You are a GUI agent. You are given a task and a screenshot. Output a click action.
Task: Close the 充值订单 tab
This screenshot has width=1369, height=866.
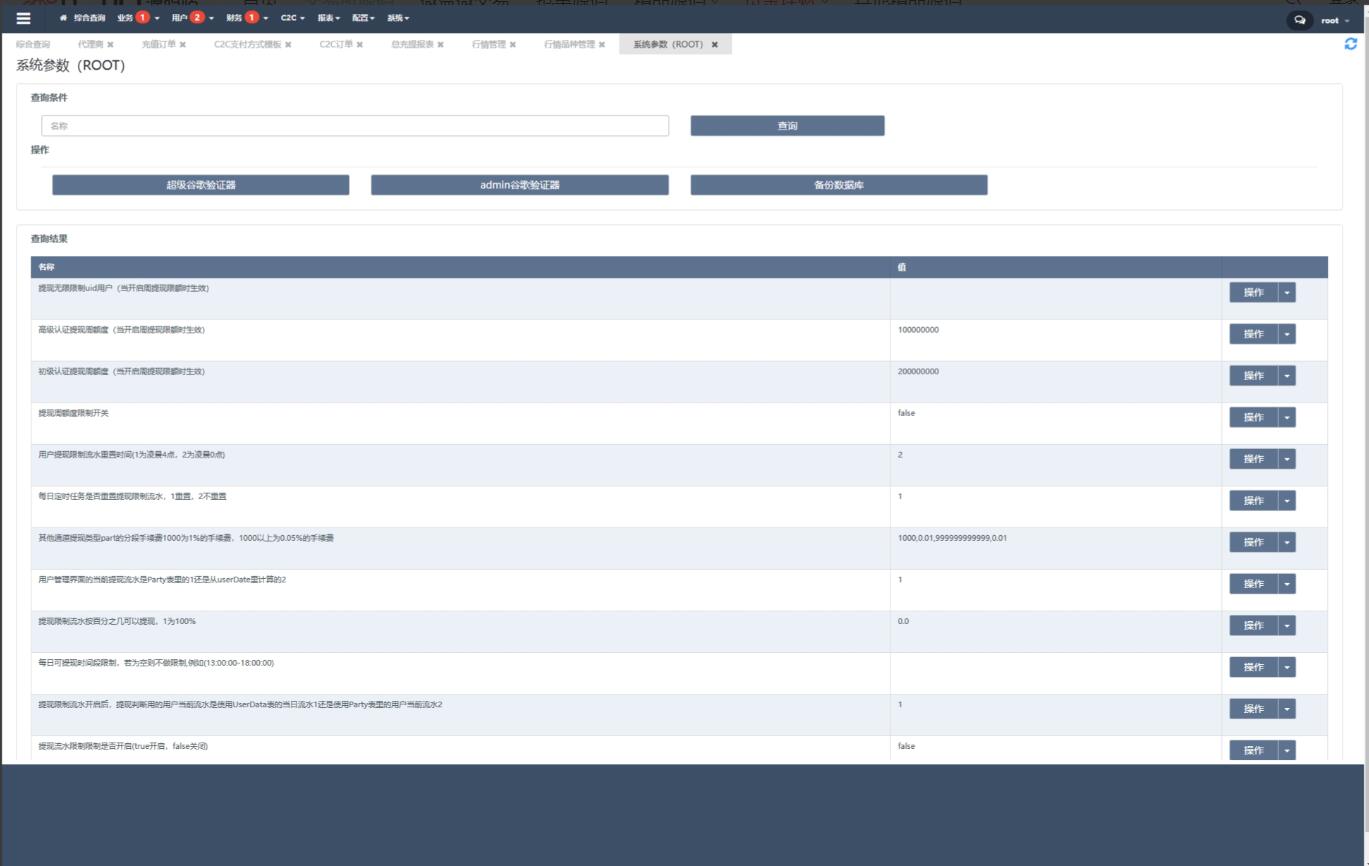point(183,45)
